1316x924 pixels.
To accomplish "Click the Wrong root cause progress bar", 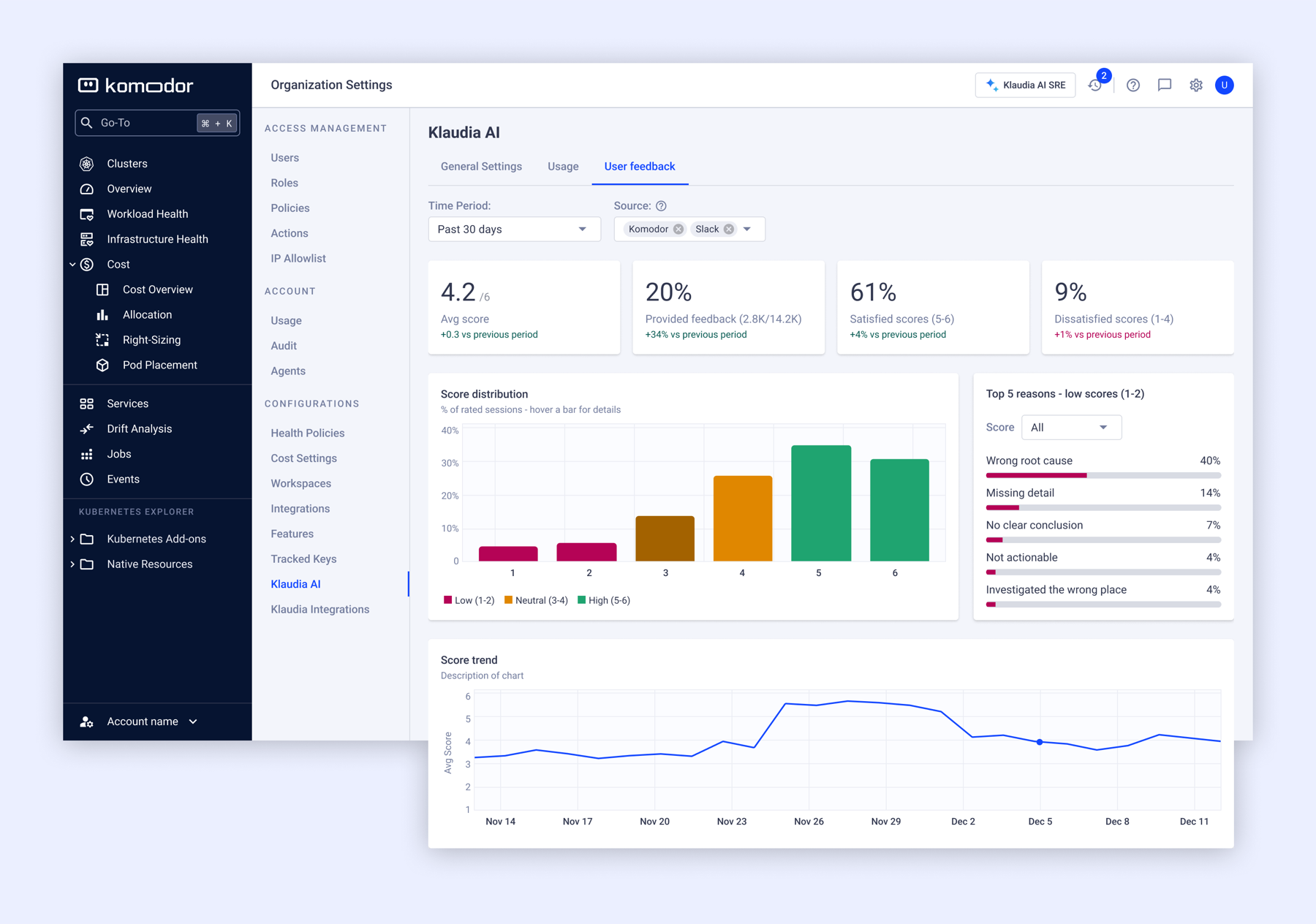I will [1103, 476].
